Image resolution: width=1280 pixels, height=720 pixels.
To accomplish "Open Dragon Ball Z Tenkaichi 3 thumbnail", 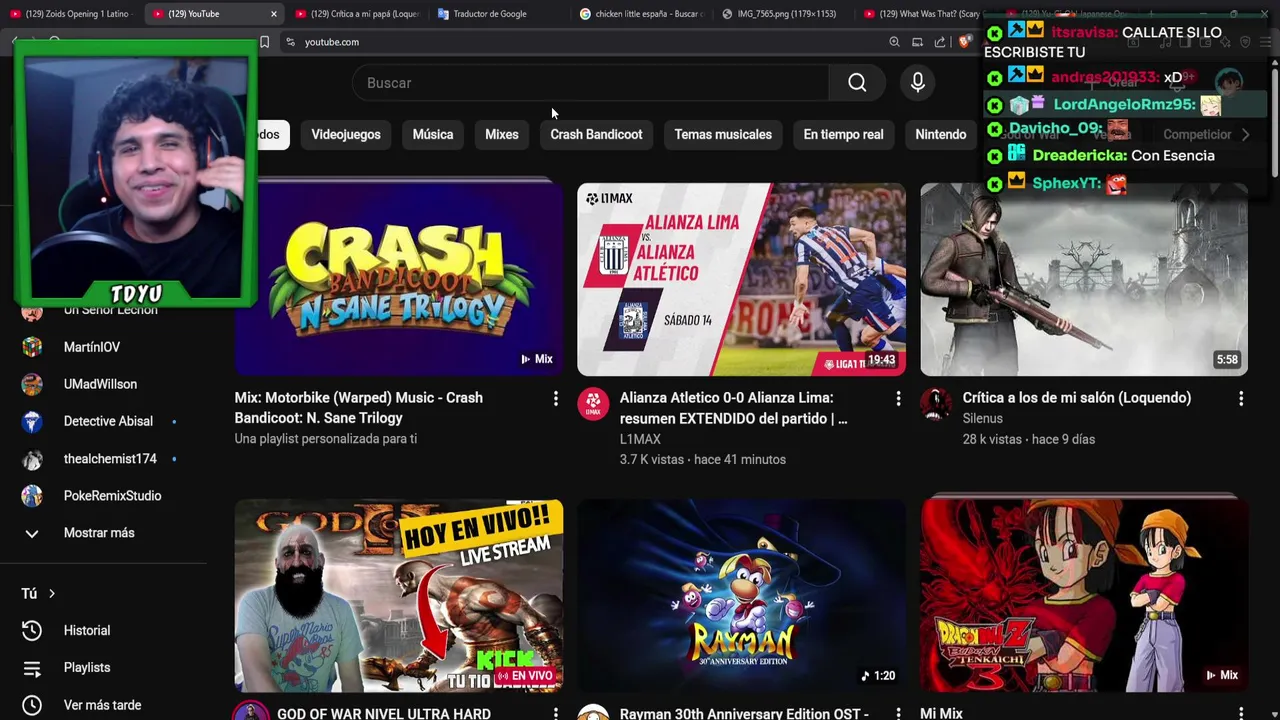I will click(x=1084, y=596).
